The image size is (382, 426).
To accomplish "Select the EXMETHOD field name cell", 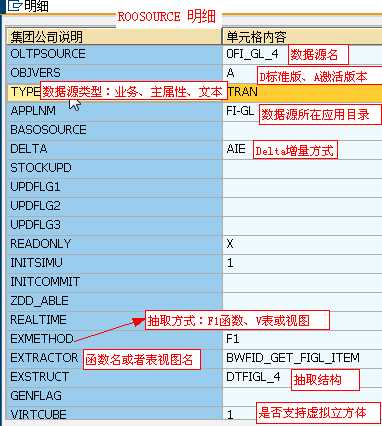I will (x=114, y=339).
